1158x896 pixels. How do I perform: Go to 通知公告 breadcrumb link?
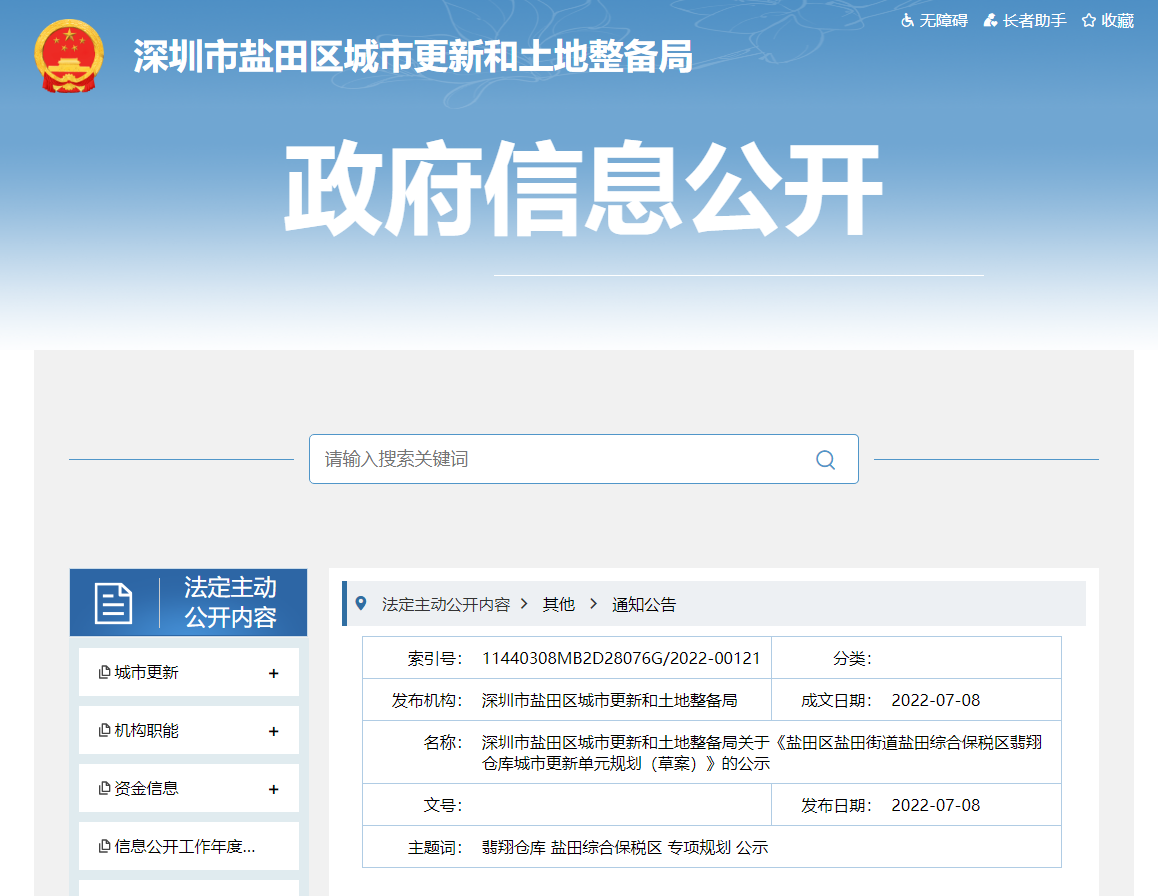[643, 604]
